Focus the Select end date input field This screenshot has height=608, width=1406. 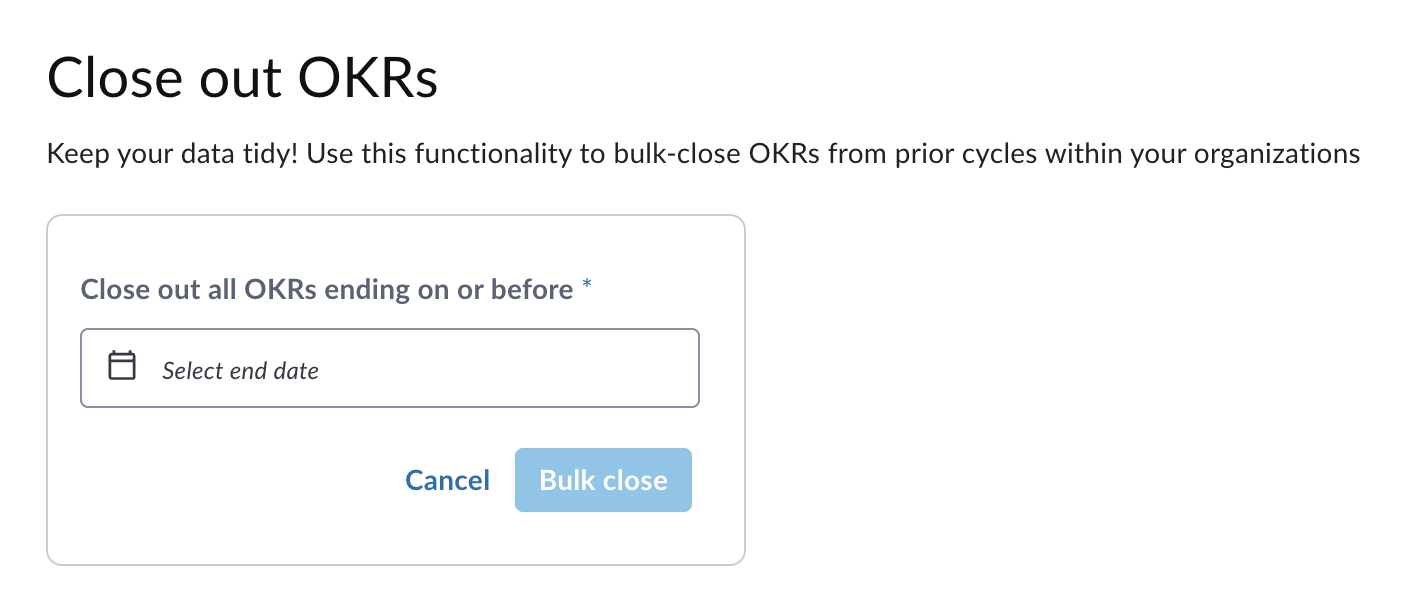pos(390,368)
